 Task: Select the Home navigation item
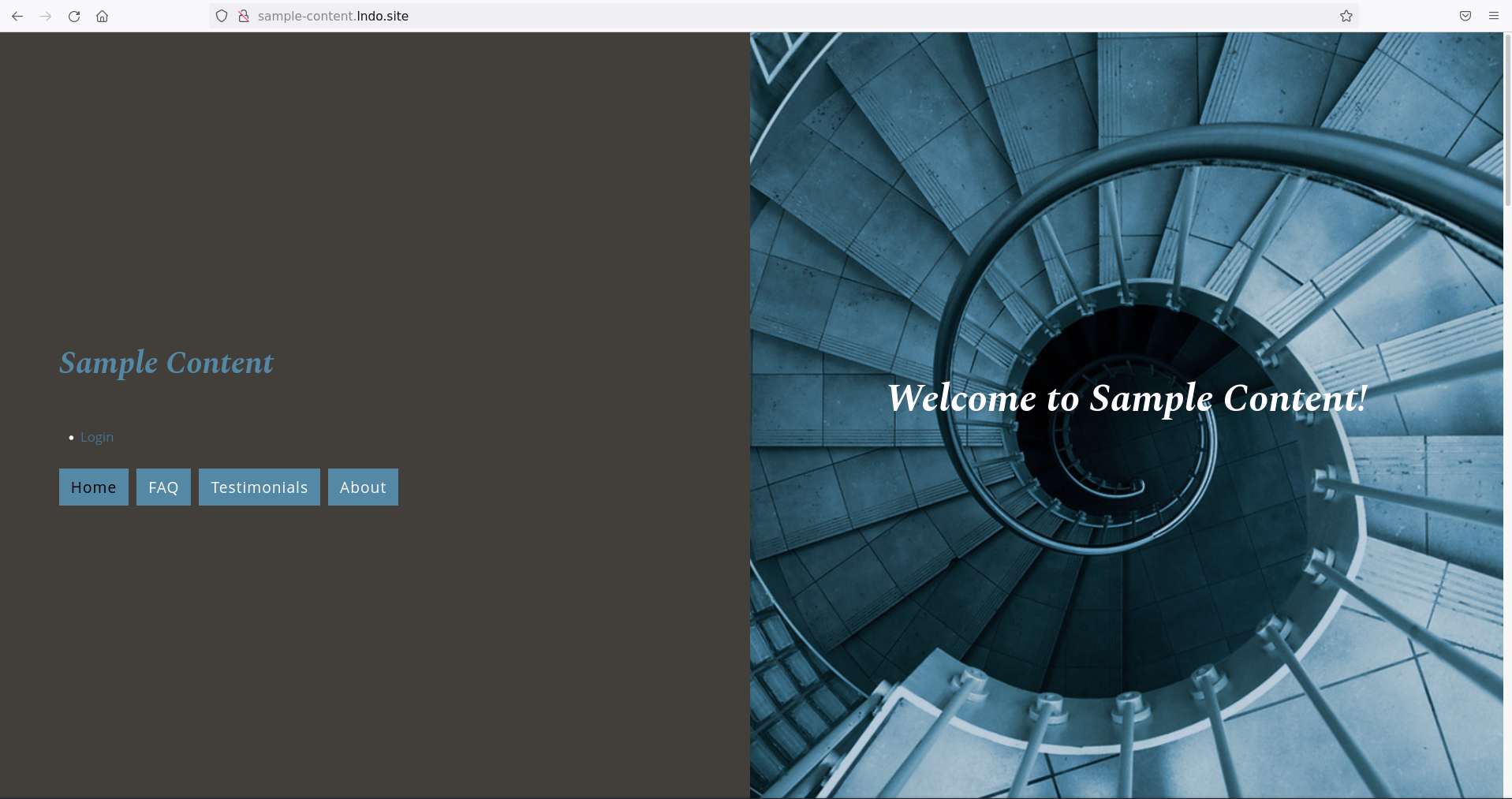[x=94, y=487]
